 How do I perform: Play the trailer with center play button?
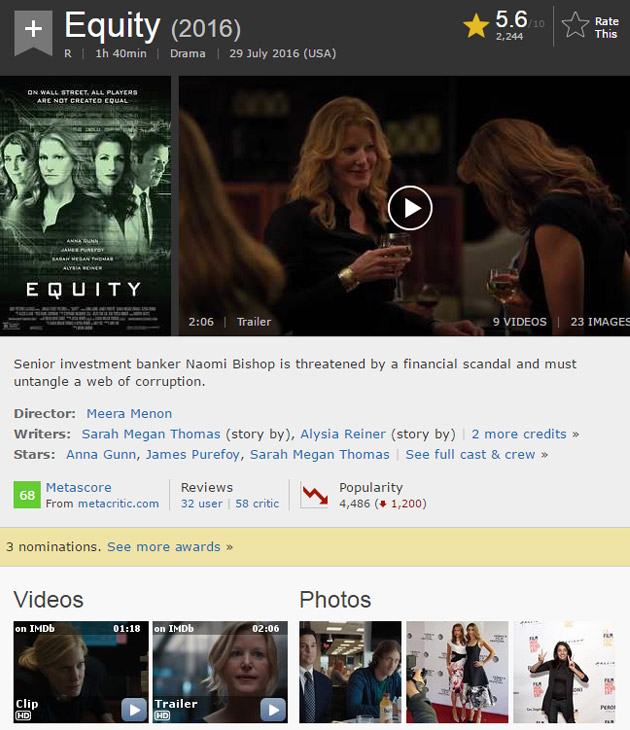[410, 208]
